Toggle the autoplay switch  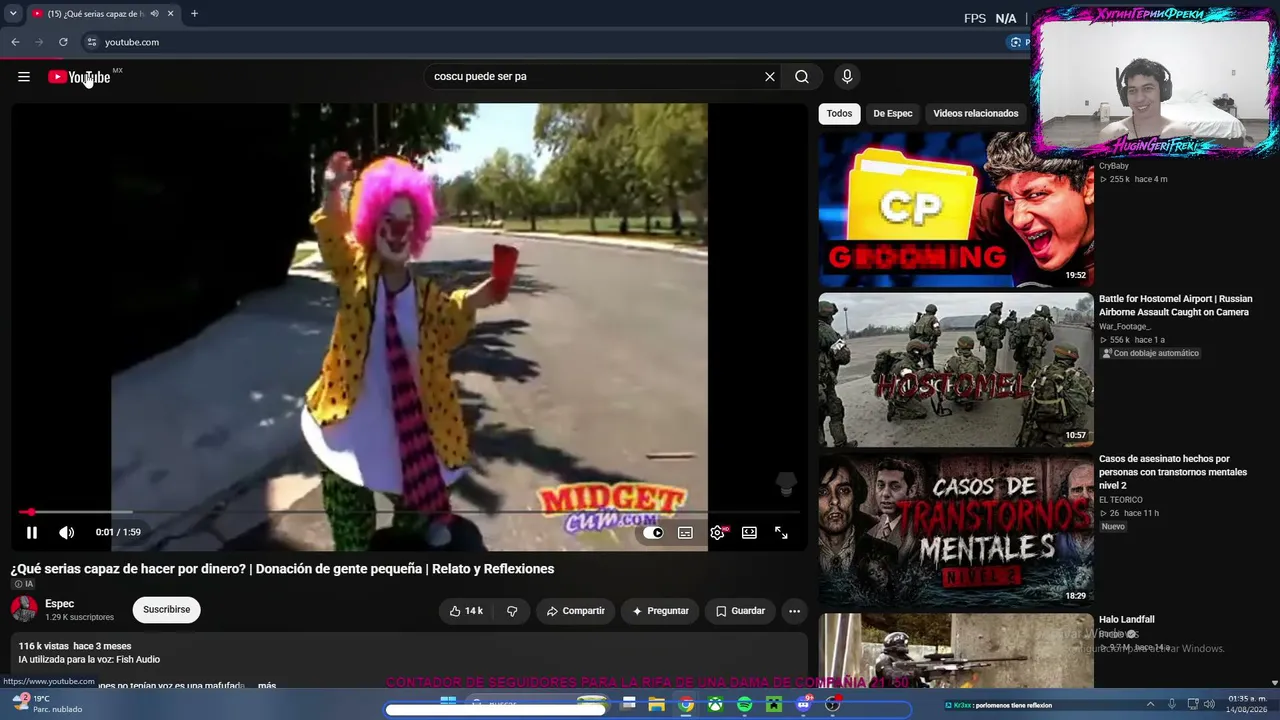(x=653, y=533)
